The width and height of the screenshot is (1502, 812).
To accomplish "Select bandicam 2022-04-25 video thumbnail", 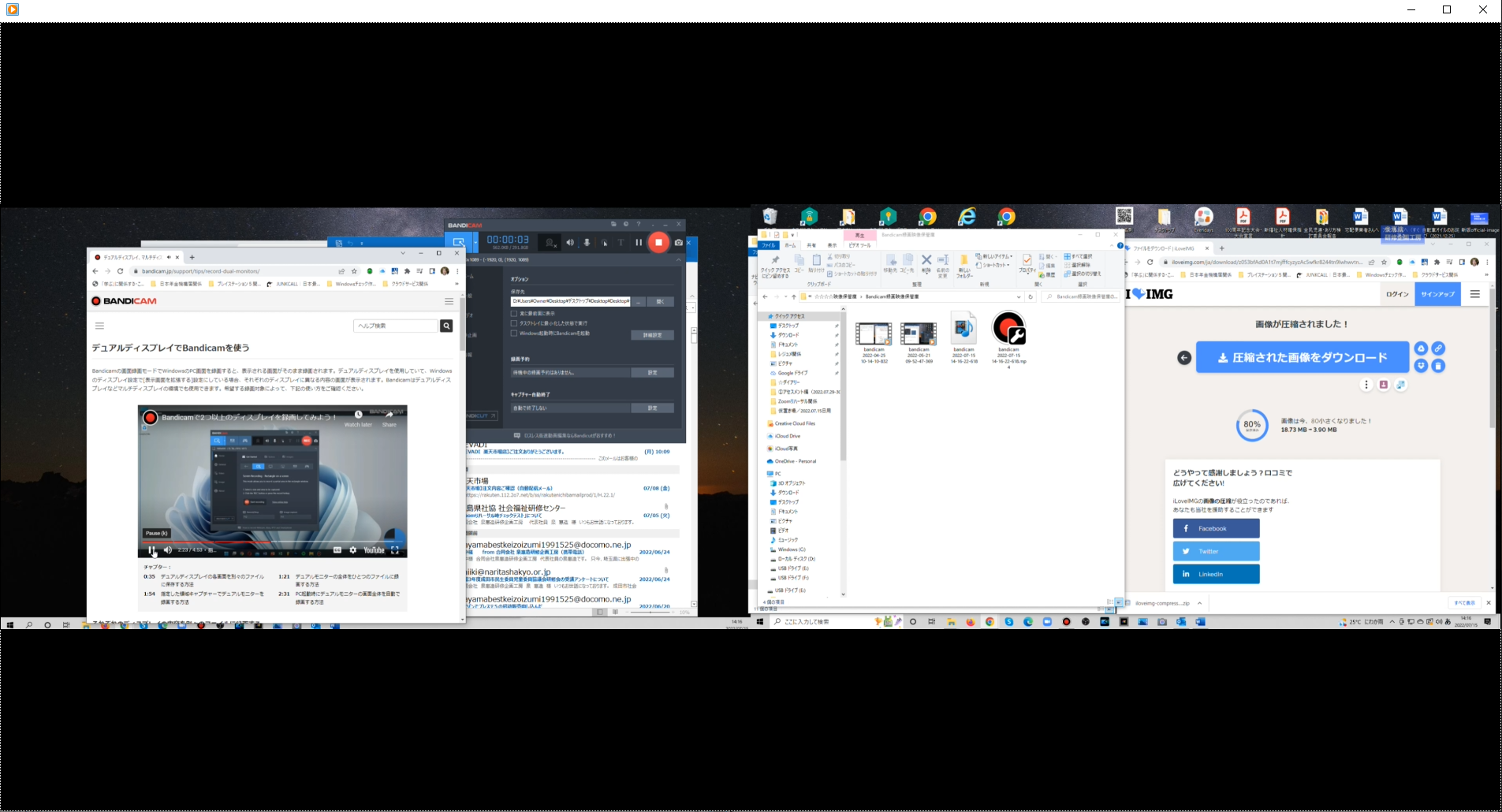I will click(x=874, y=333).
